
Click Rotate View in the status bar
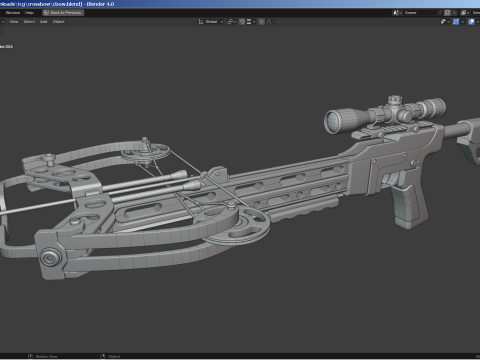click(47, 356)
